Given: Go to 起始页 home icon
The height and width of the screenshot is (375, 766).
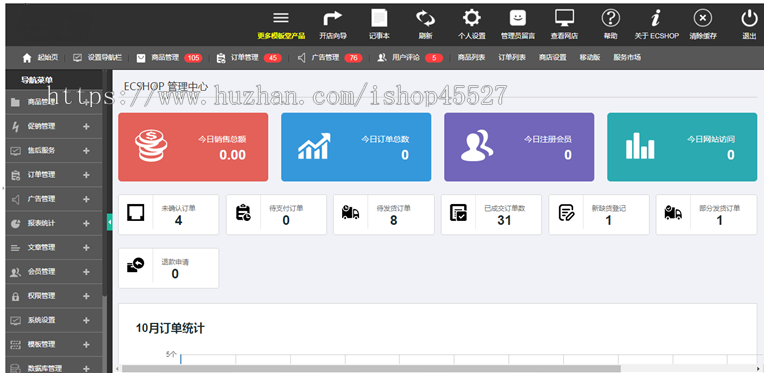Looking at the screenshot, I should tap(27, 58).
